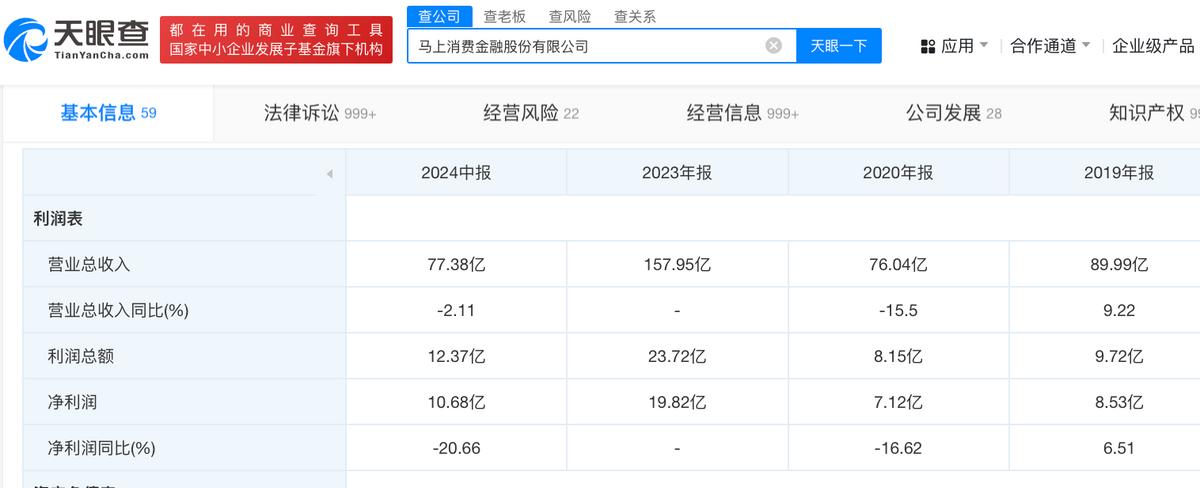The height and width of the screenshot is (488, 1200).
Task: Click the 19.82亿 net profit cell
Action: 677,402
